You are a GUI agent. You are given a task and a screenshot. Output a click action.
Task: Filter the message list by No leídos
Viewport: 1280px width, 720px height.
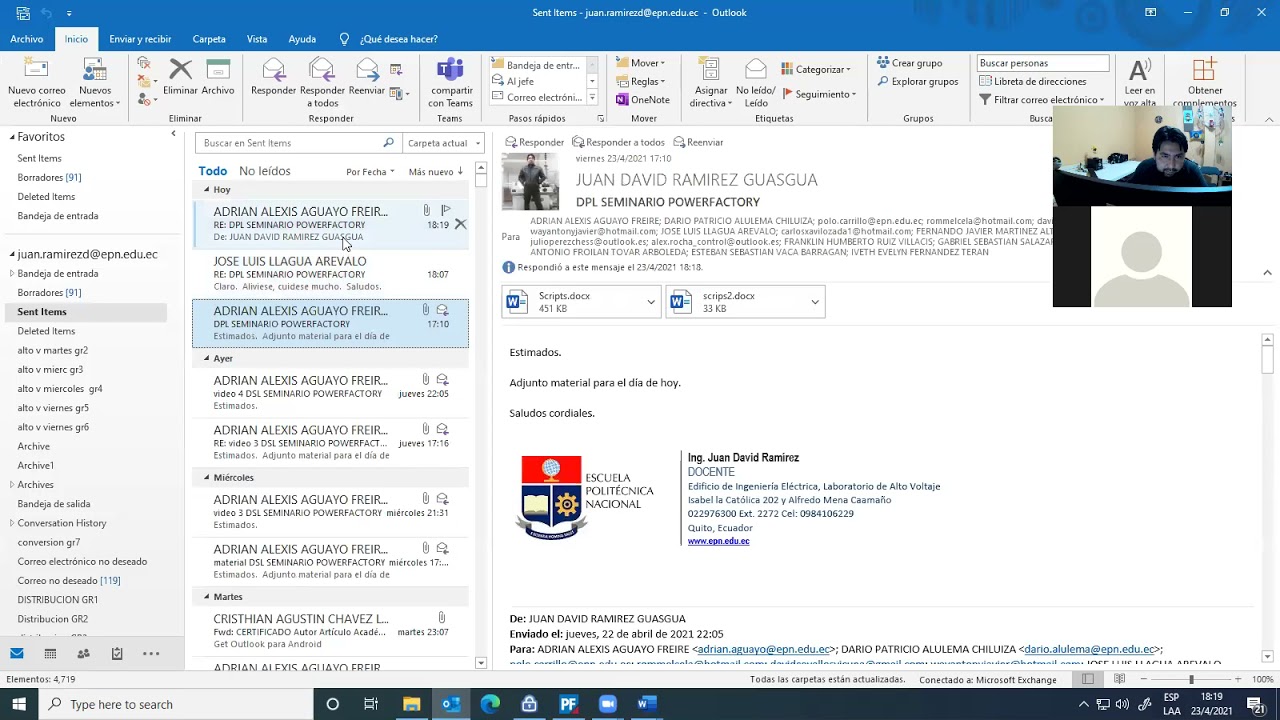click(265, 171)
